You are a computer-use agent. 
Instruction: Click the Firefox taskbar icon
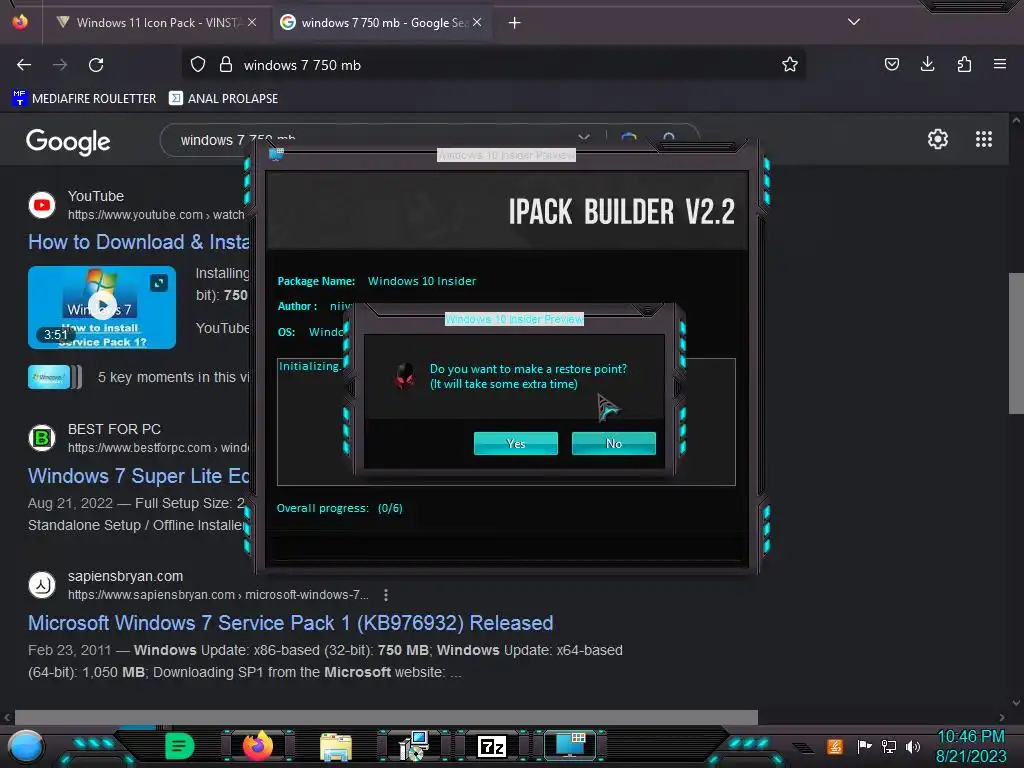tap(257, 746)
